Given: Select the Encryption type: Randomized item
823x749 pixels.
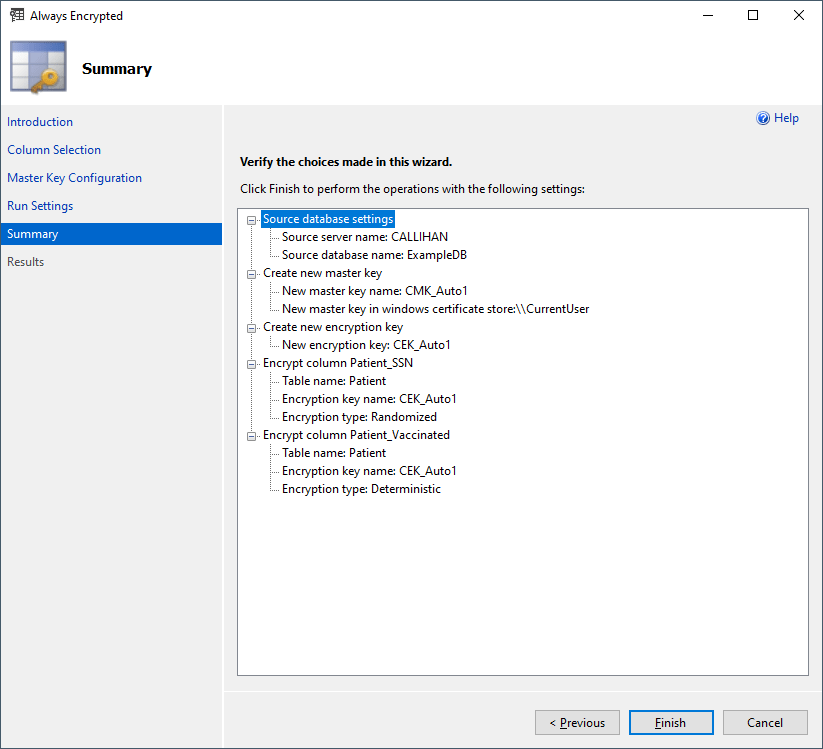Looking at the screenshot, I should click(359, 417).
